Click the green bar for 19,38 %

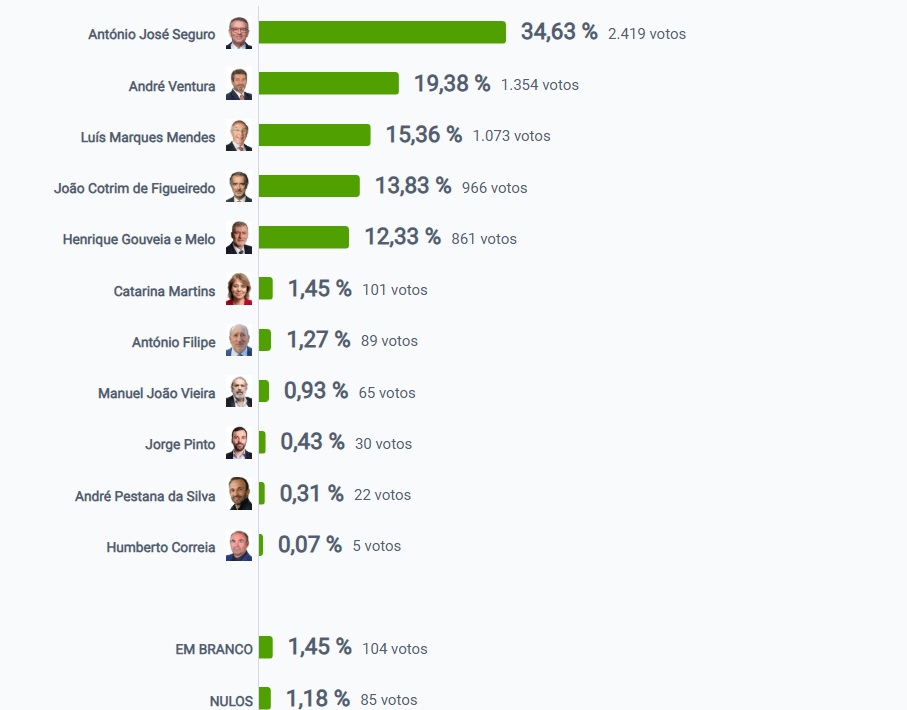(x=329, y=84)
